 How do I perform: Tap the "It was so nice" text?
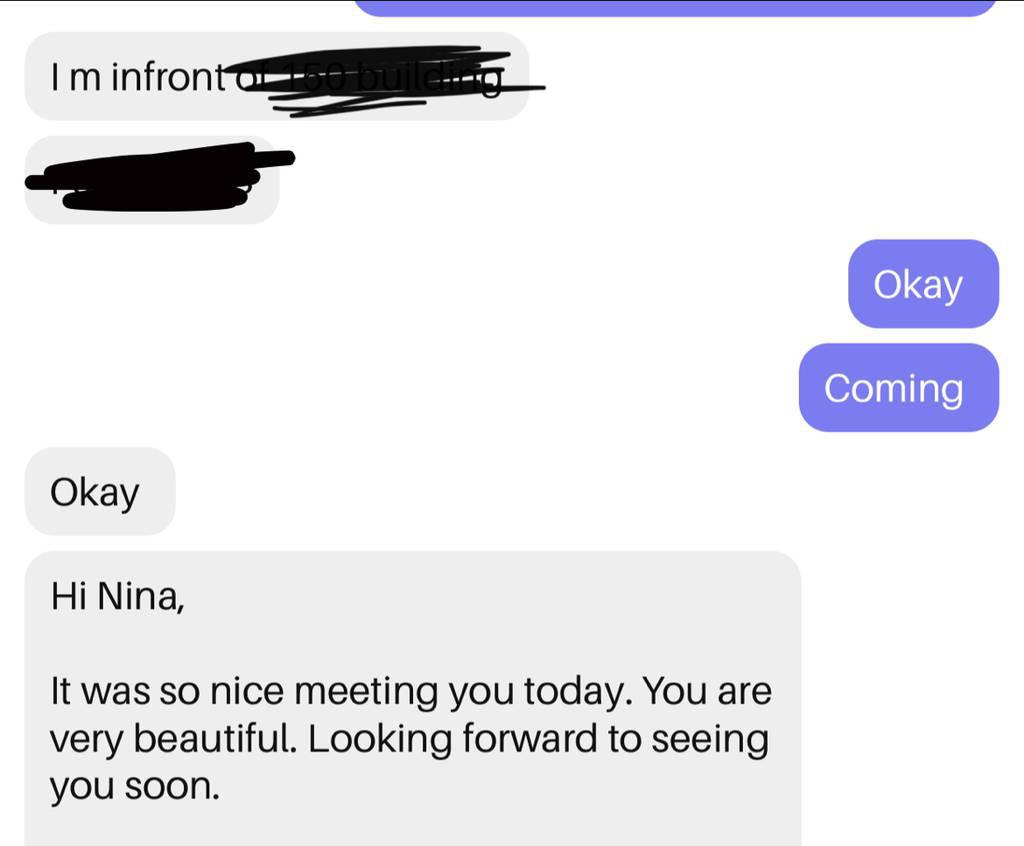click(169, 691)
